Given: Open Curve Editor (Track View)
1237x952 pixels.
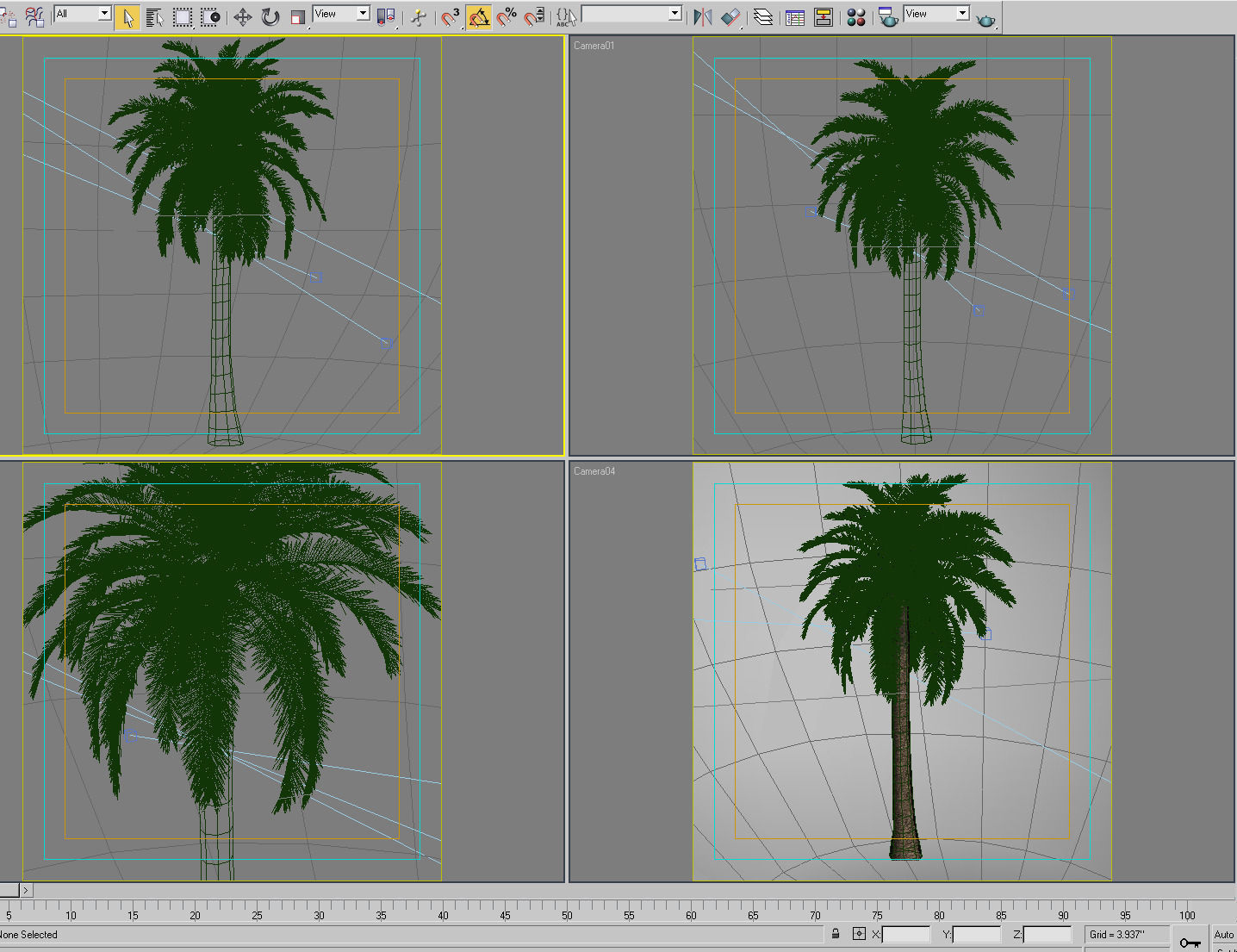Looking at the screenshot, I should click(795, 17).
